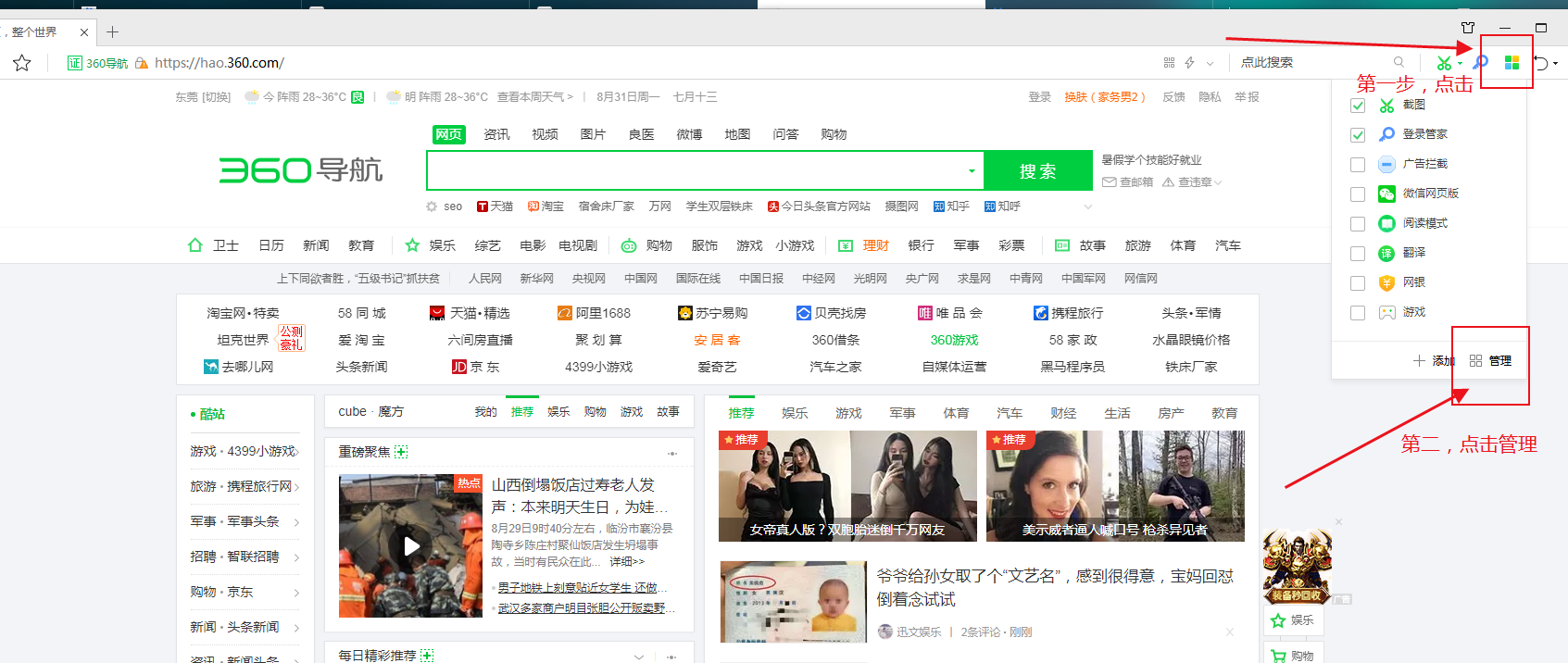Click the bookmark star icon
This screenshot has height=663, width=1568.
22,63
